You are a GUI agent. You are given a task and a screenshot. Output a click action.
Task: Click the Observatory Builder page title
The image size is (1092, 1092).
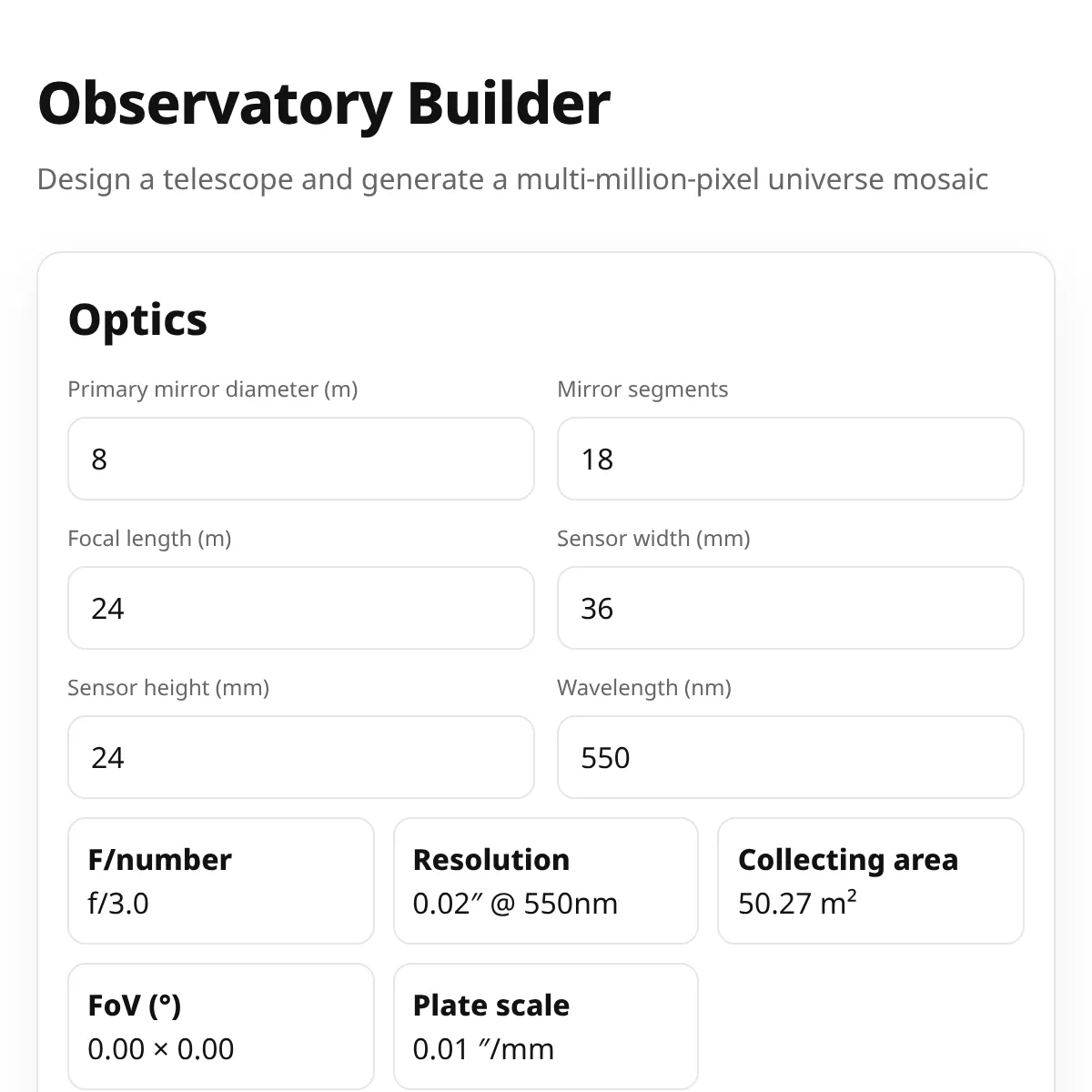point(324,104)
